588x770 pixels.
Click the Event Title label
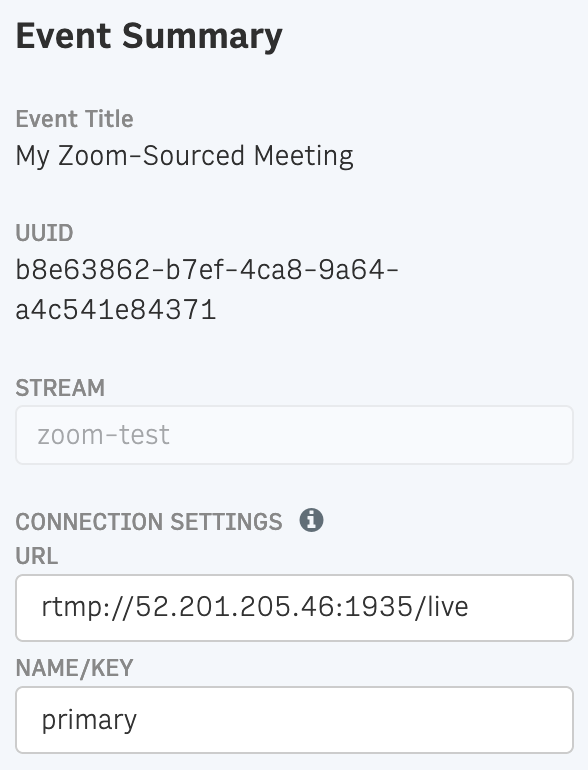click(x=74, y=119)
